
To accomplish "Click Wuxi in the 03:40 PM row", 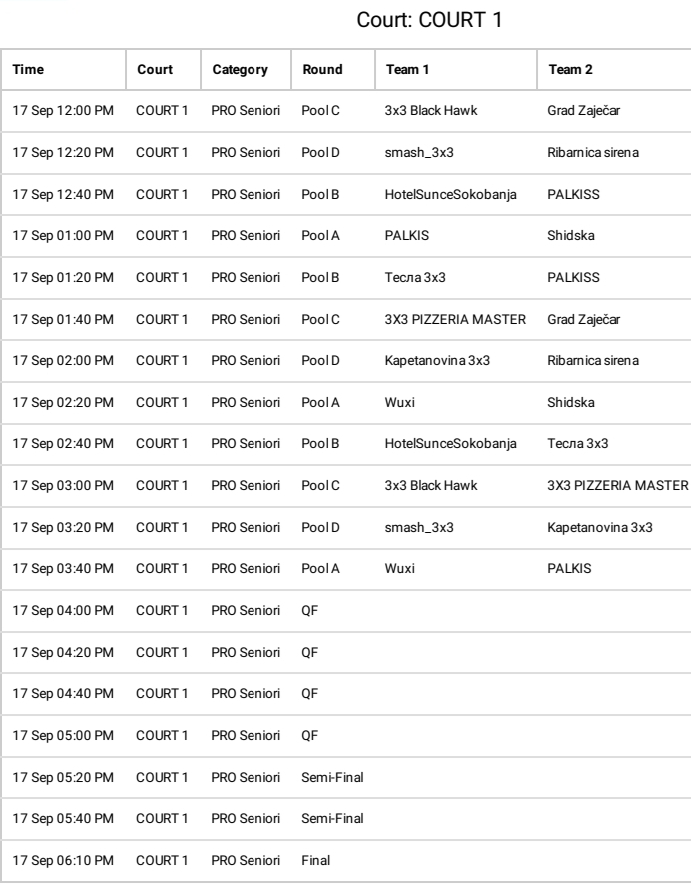I will (399, 567).
